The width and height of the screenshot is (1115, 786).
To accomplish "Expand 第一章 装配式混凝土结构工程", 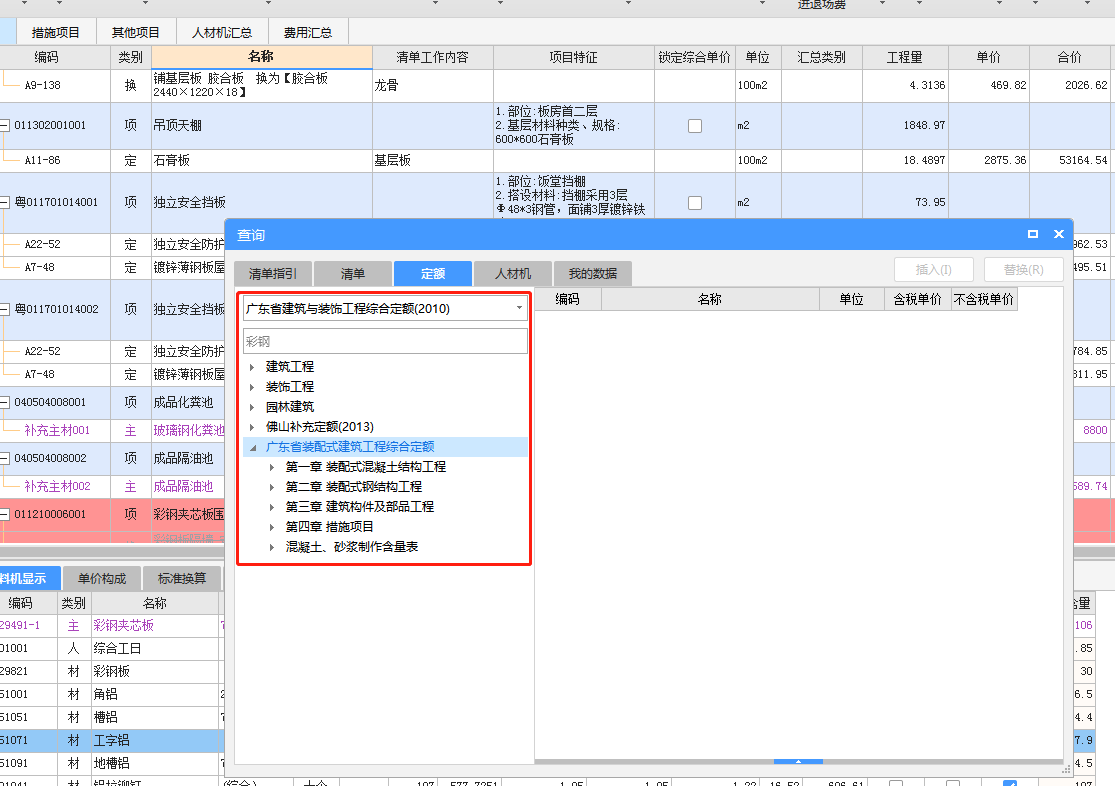I will (272, 467).
